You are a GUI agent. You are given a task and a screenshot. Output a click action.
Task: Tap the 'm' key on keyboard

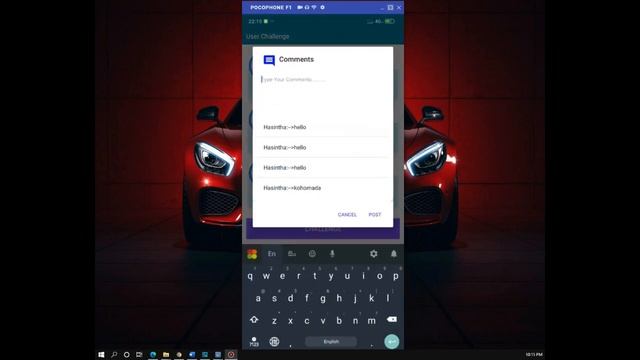click(371, 321)
